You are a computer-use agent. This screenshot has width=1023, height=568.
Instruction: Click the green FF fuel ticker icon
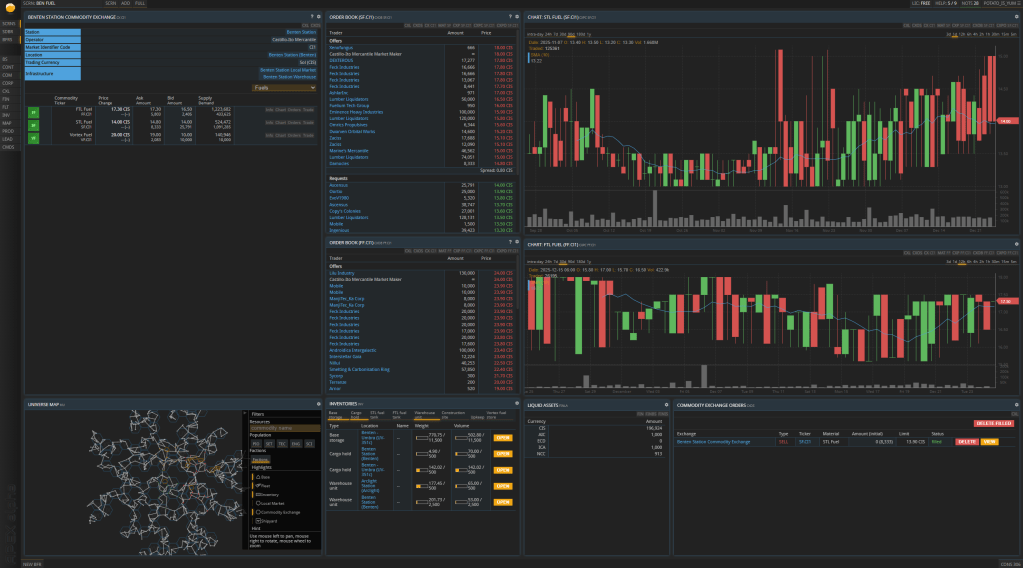(33, 111)
